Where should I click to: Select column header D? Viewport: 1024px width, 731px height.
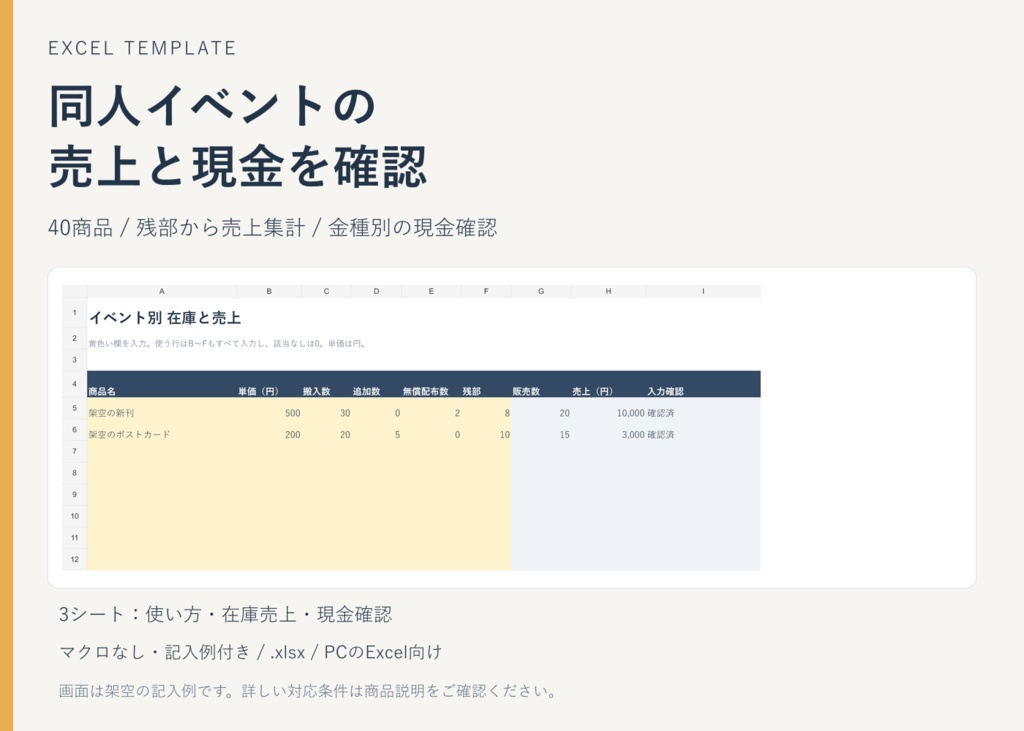coord(376,291)
